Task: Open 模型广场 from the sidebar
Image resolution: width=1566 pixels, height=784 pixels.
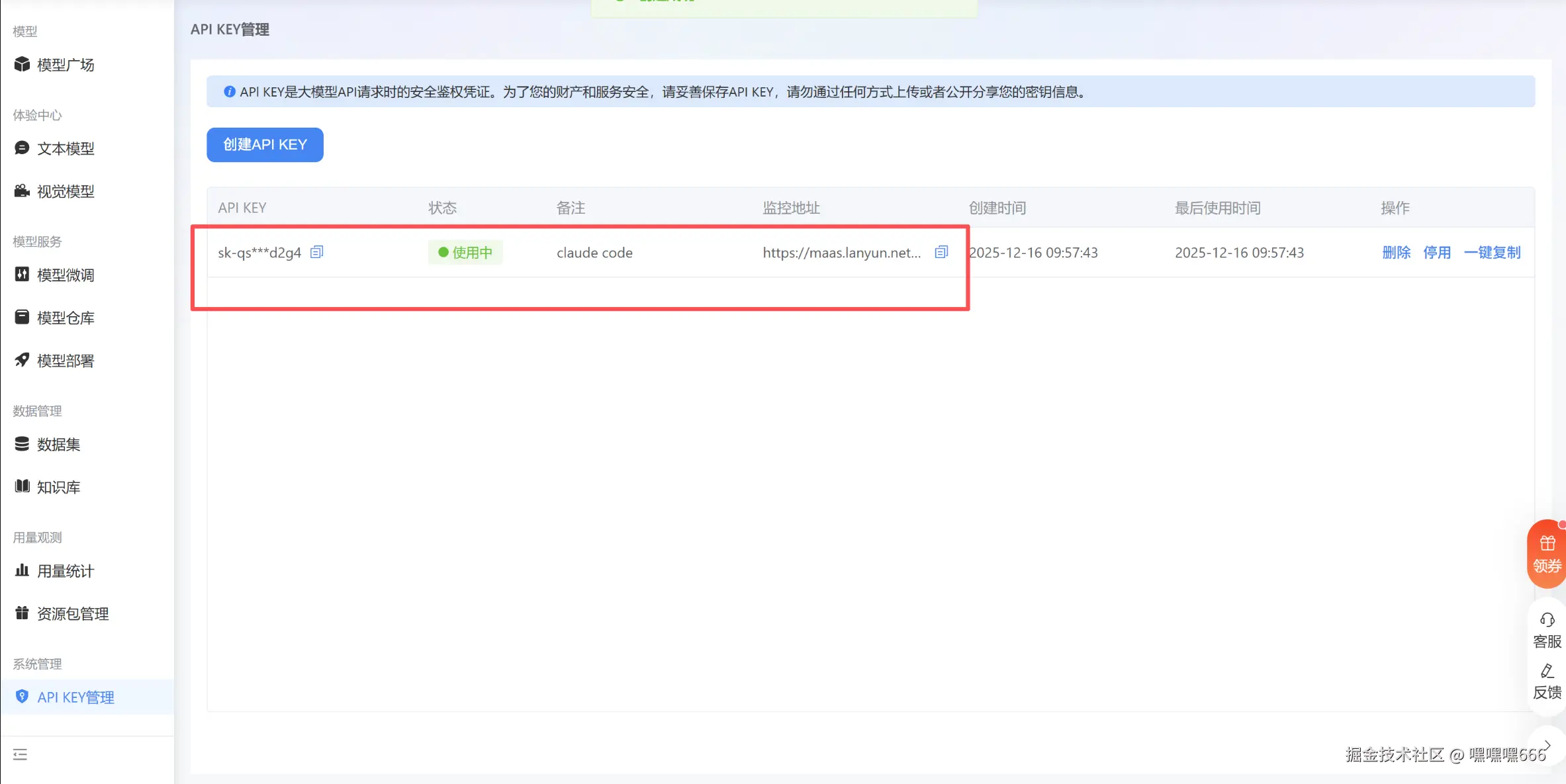Action: (x=65, y=65)
